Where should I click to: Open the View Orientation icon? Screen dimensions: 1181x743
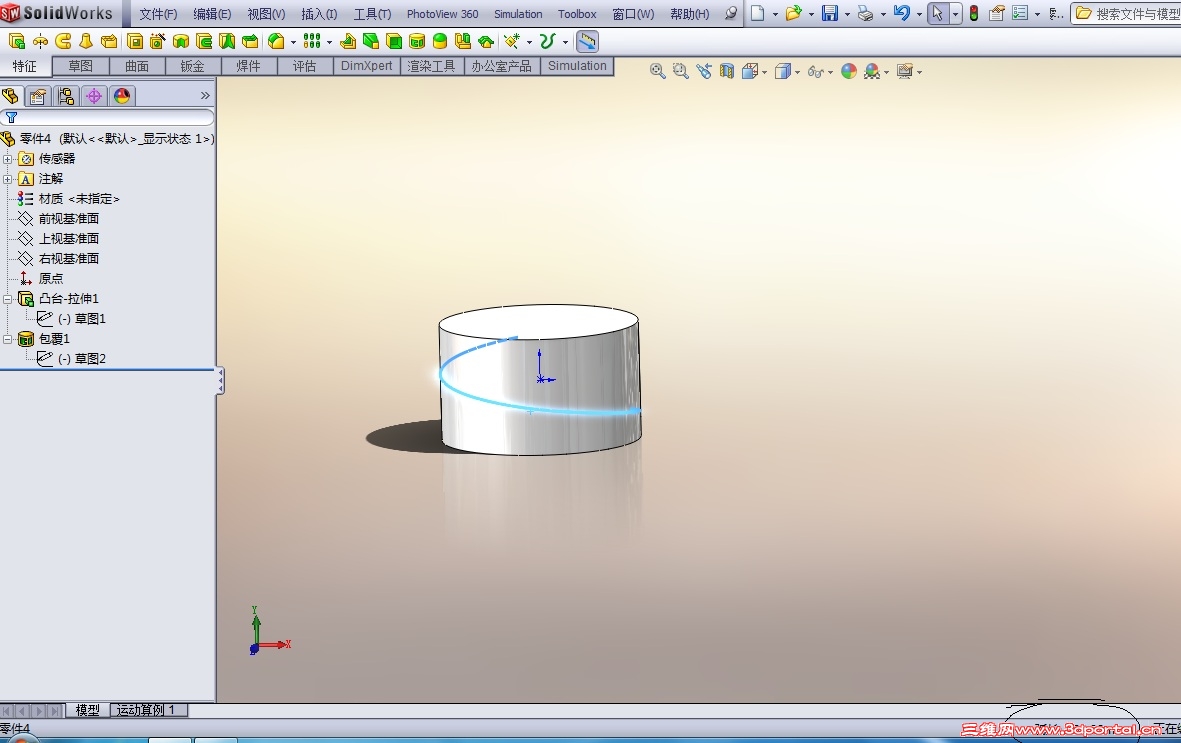coord(749,72)
